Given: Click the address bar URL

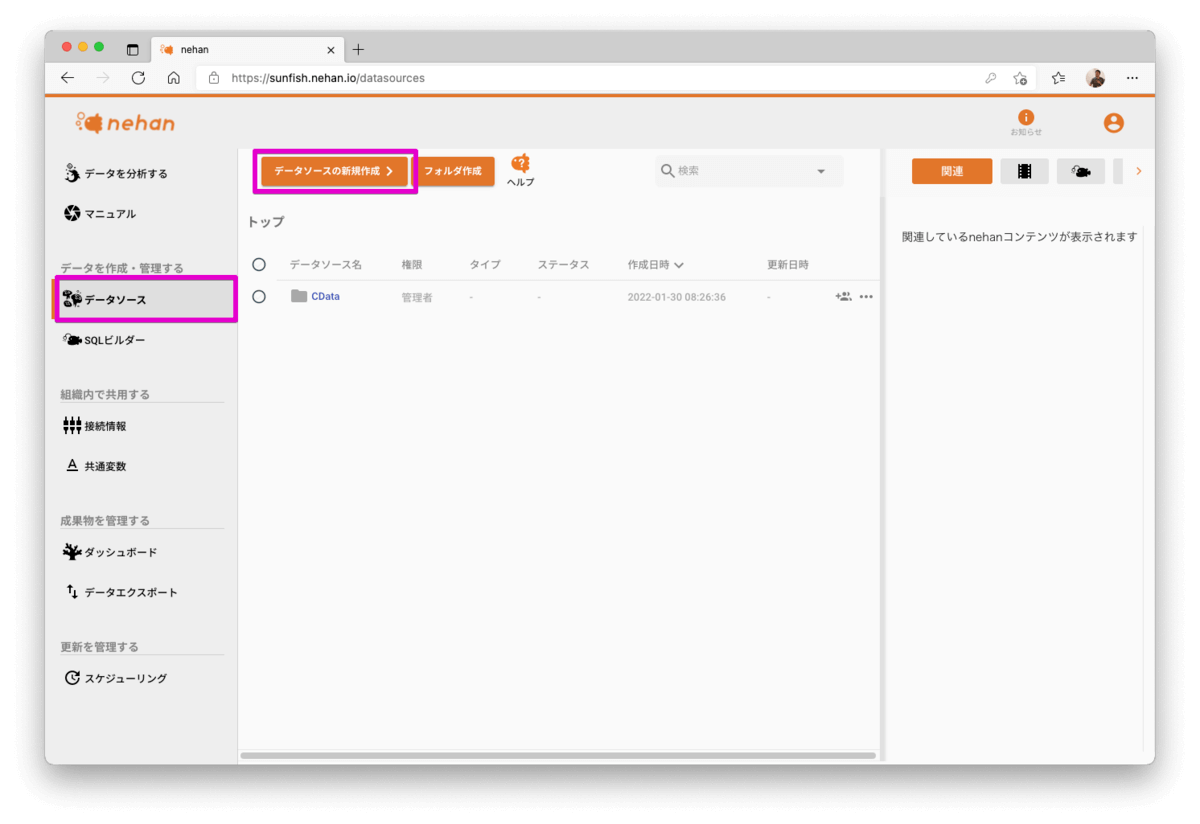Looking at the screenshot, I should pyautogui.click(x=328, y=78).
